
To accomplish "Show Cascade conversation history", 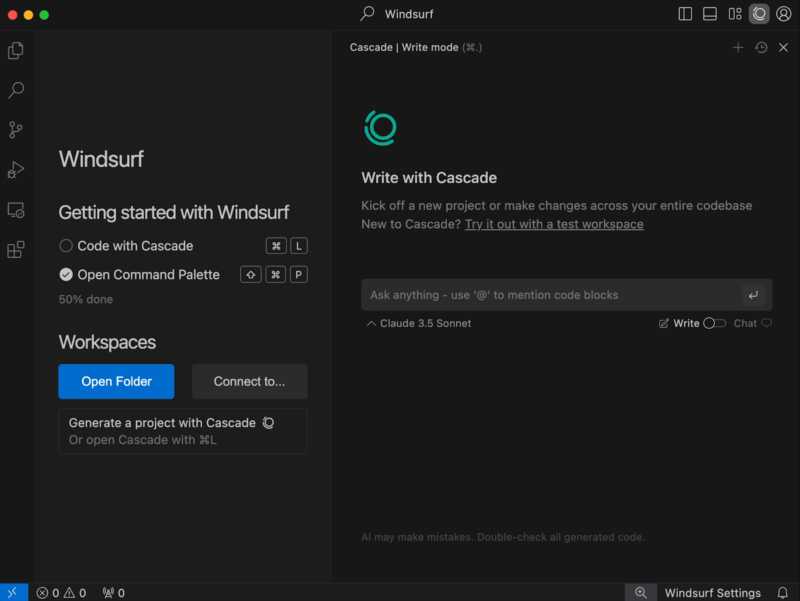I will [x=761, y=47].
